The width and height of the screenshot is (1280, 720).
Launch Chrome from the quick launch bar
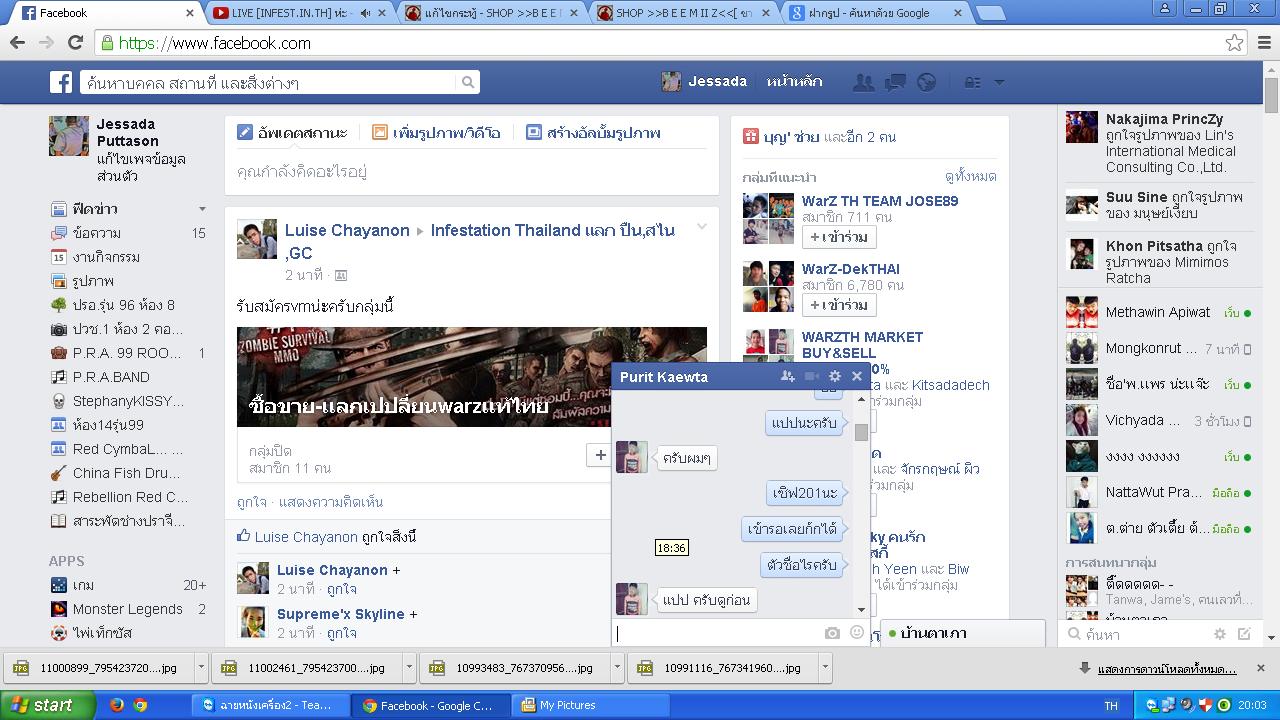tap(140, 705)
